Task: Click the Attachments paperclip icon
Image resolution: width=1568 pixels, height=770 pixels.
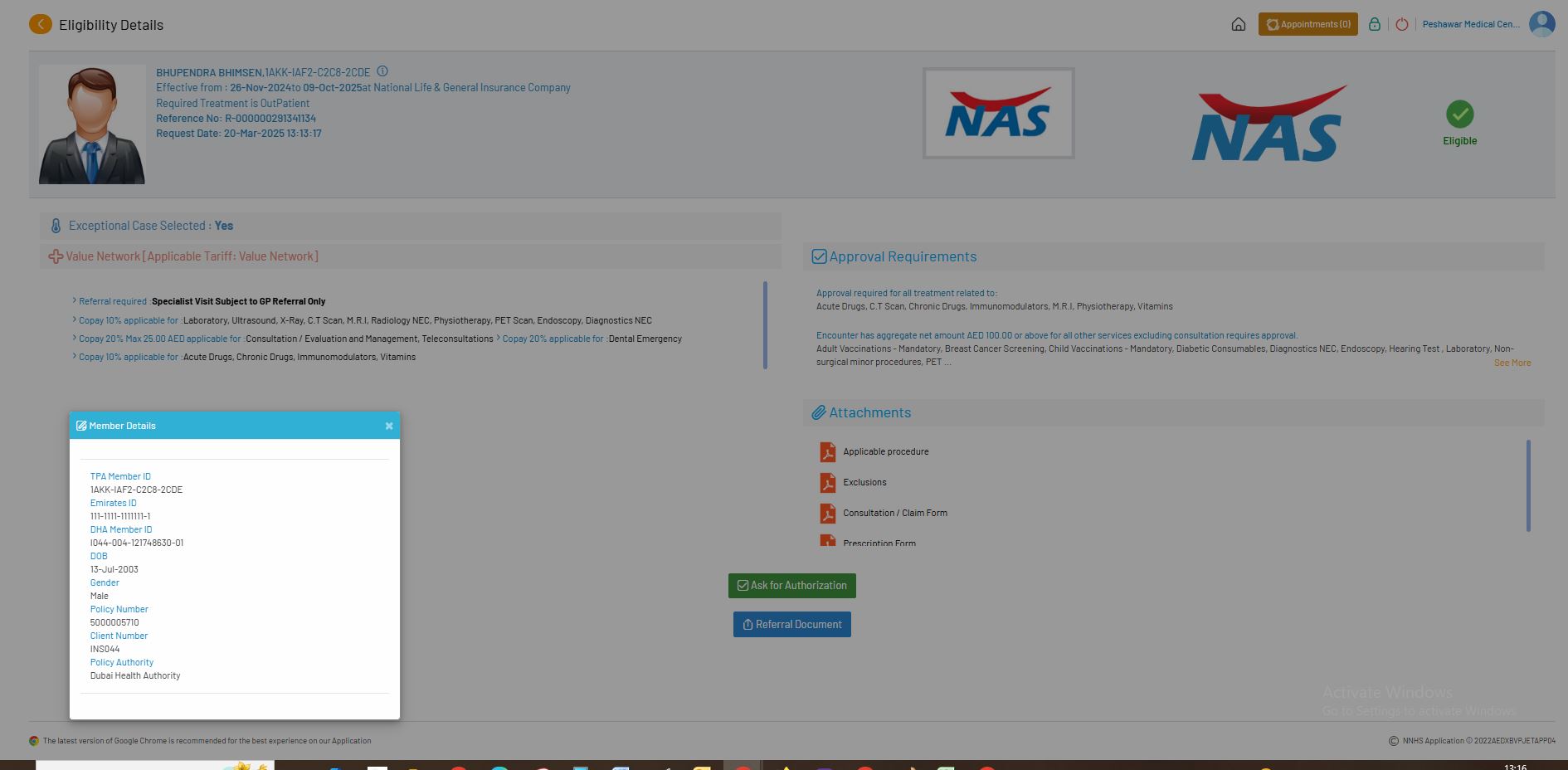Action: 819,412
